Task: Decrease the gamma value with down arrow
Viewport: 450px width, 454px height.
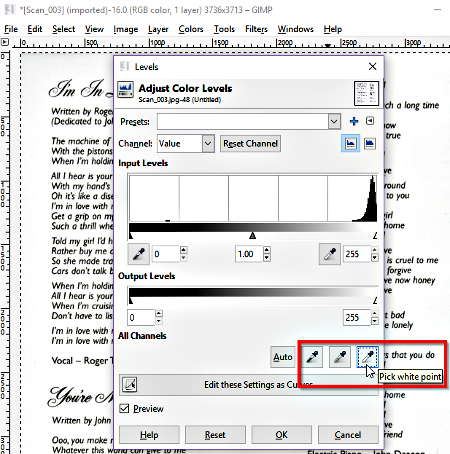Action: 267,258
